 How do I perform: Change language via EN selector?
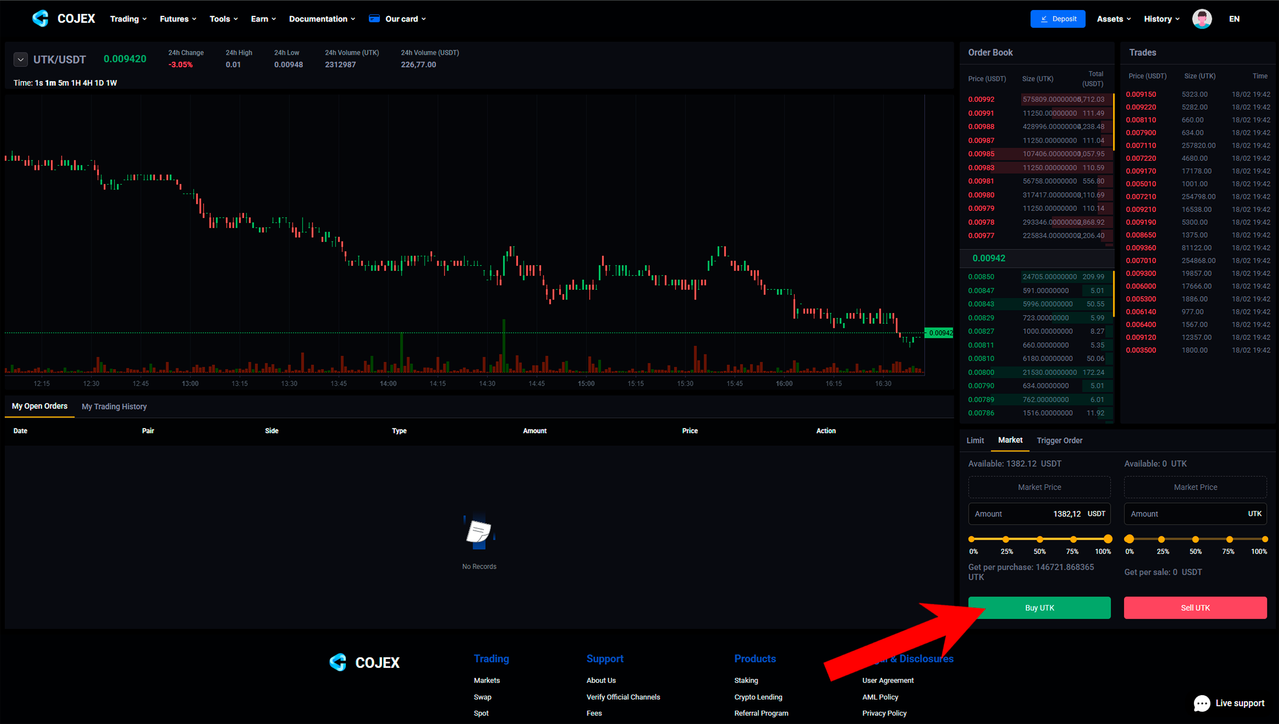coord(1234,19)
